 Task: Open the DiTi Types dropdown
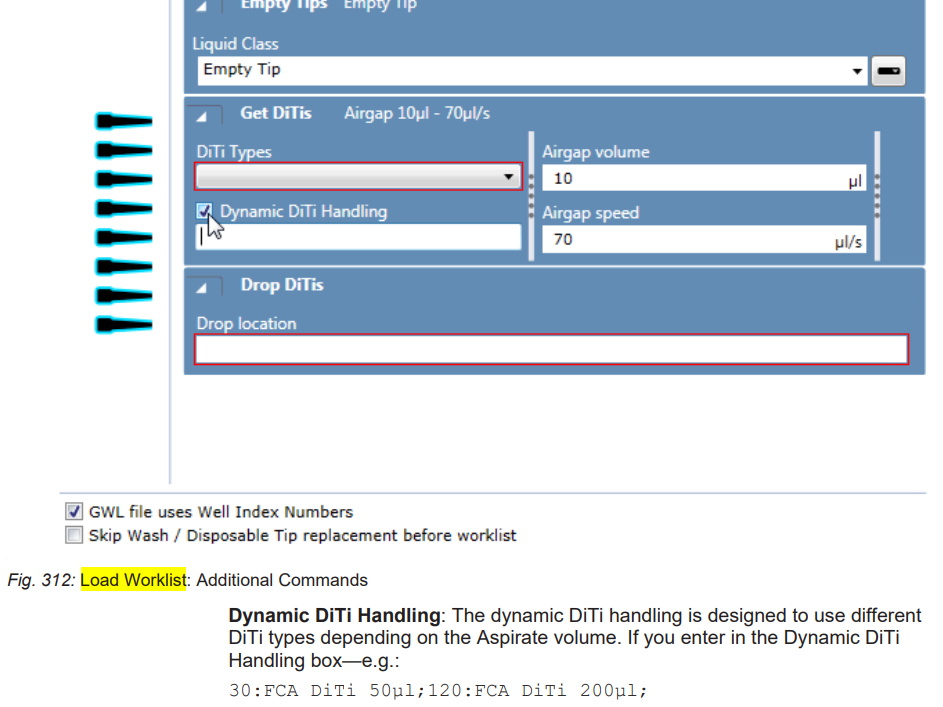tap(358, 177)
